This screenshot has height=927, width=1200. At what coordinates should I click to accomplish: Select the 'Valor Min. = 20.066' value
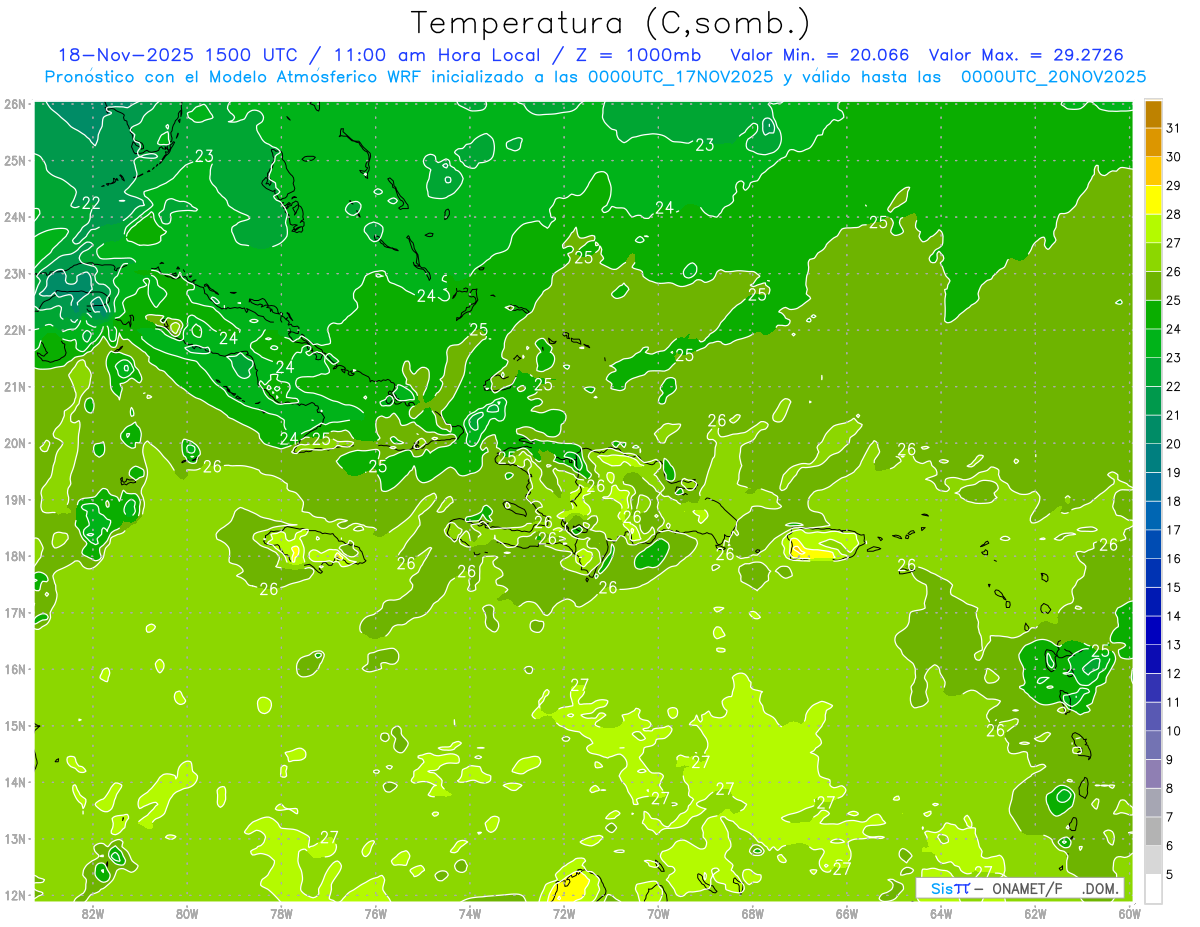(x=819, y=55)
